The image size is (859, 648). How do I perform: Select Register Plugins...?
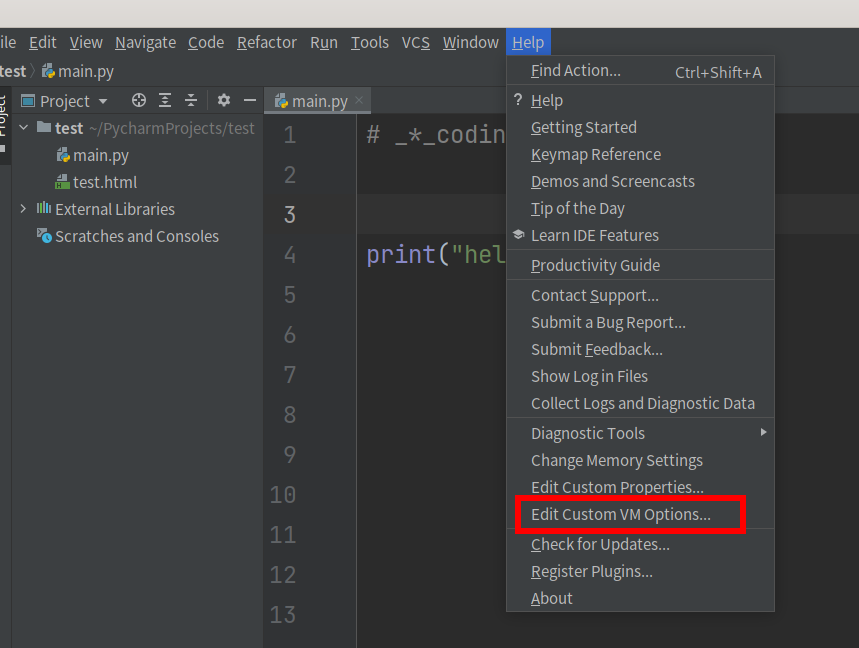640,571
